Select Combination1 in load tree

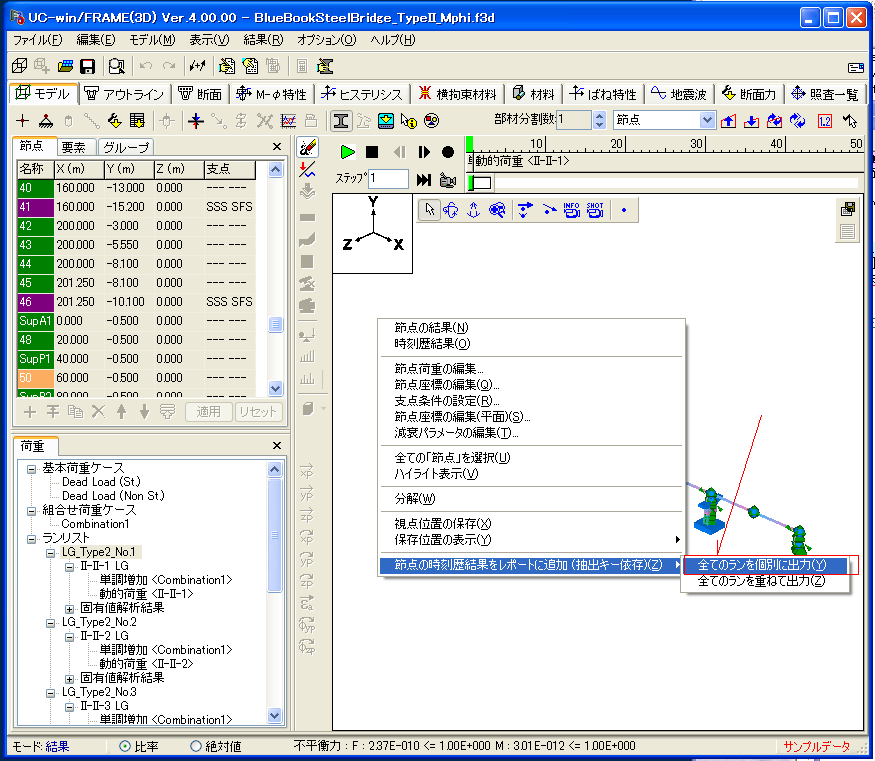[95, 524]
